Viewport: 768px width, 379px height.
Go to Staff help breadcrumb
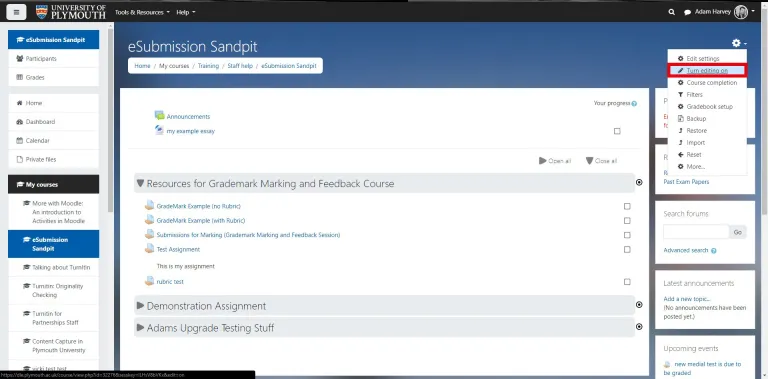[240, 66]
